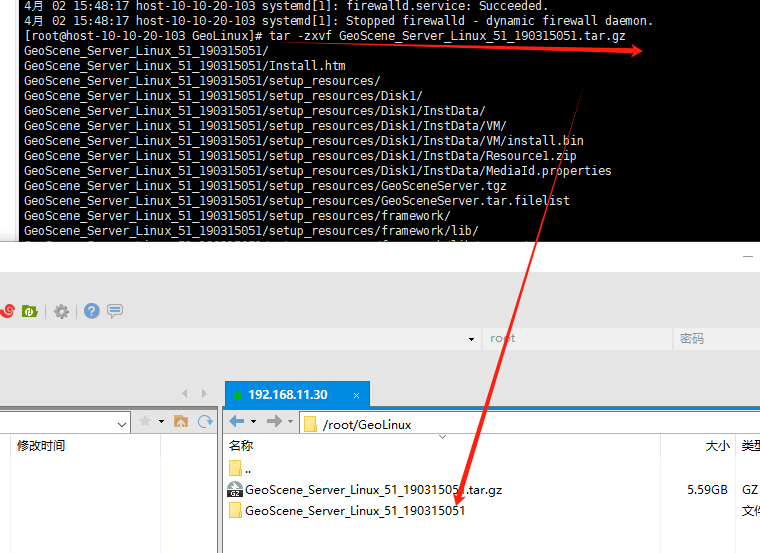Minimize the file transfer window
This screenshot has height=553, width=760.
pos(748,256)
